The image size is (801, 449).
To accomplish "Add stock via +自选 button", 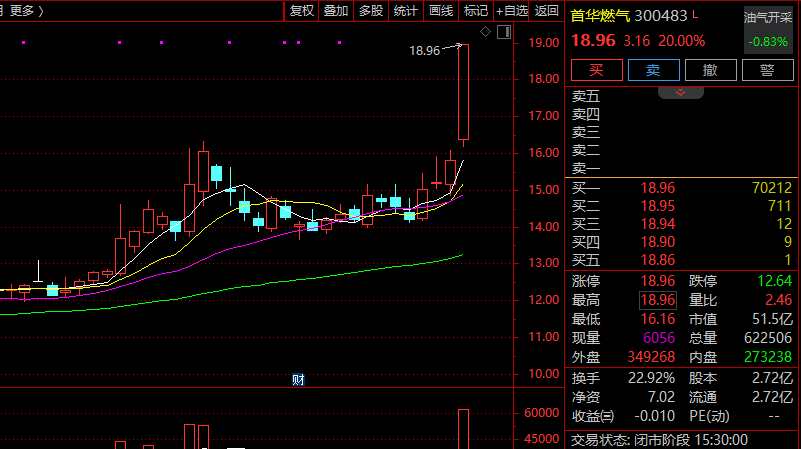I will [x=511, y=11].
